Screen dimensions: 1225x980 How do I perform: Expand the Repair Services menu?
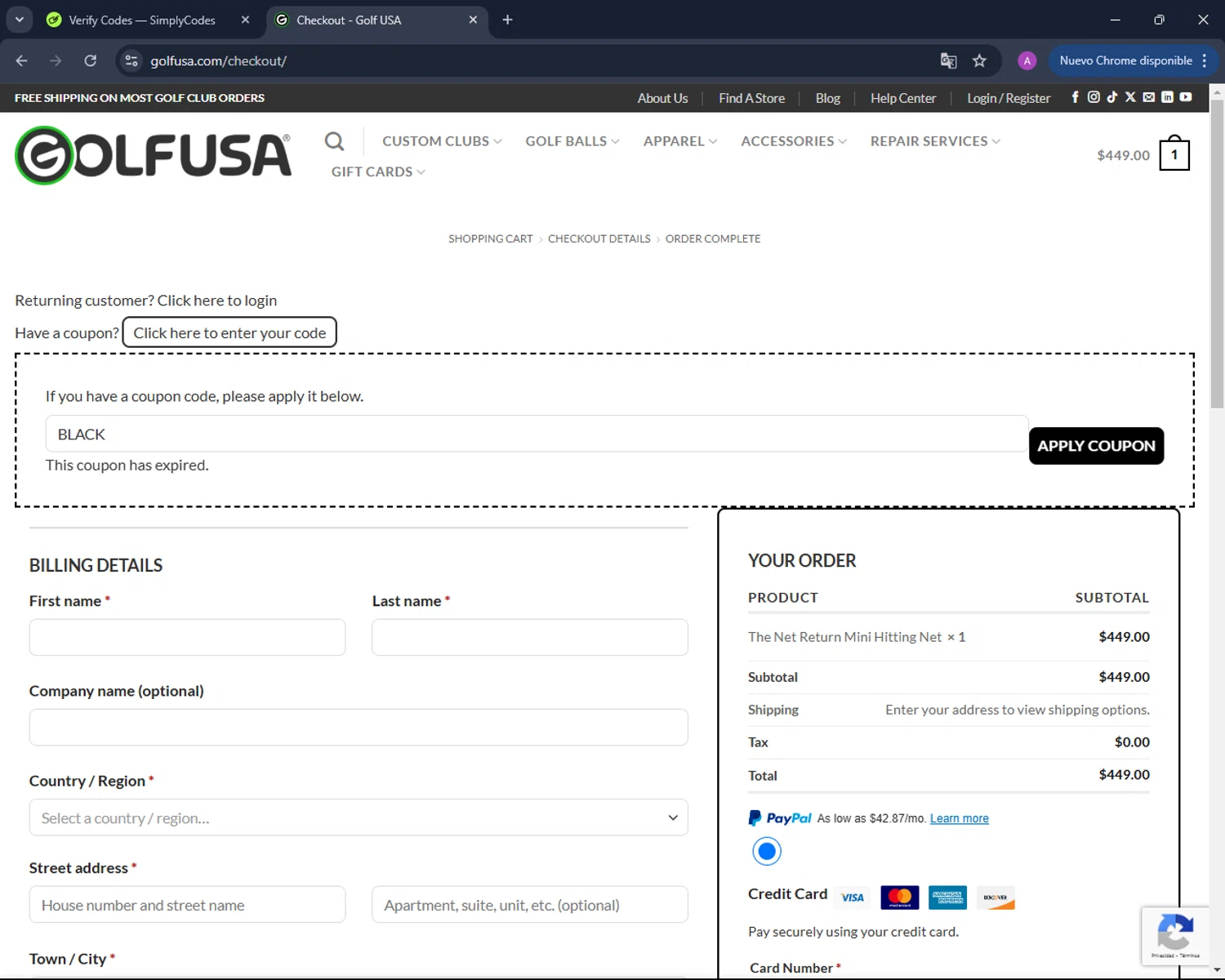point(935,141)
